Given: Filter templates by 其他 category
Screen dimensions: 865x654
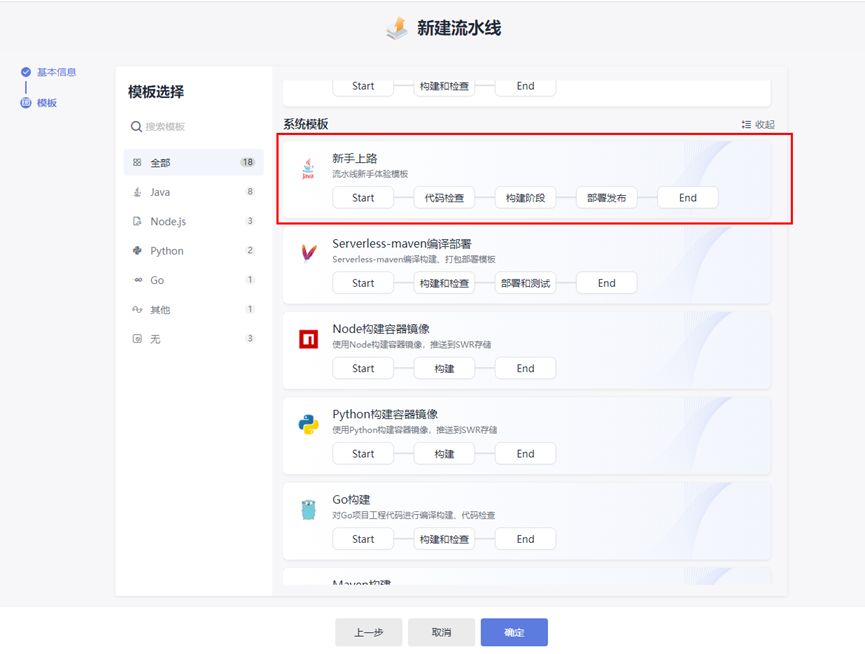Looking at the screenshot, I should point(194,309).
